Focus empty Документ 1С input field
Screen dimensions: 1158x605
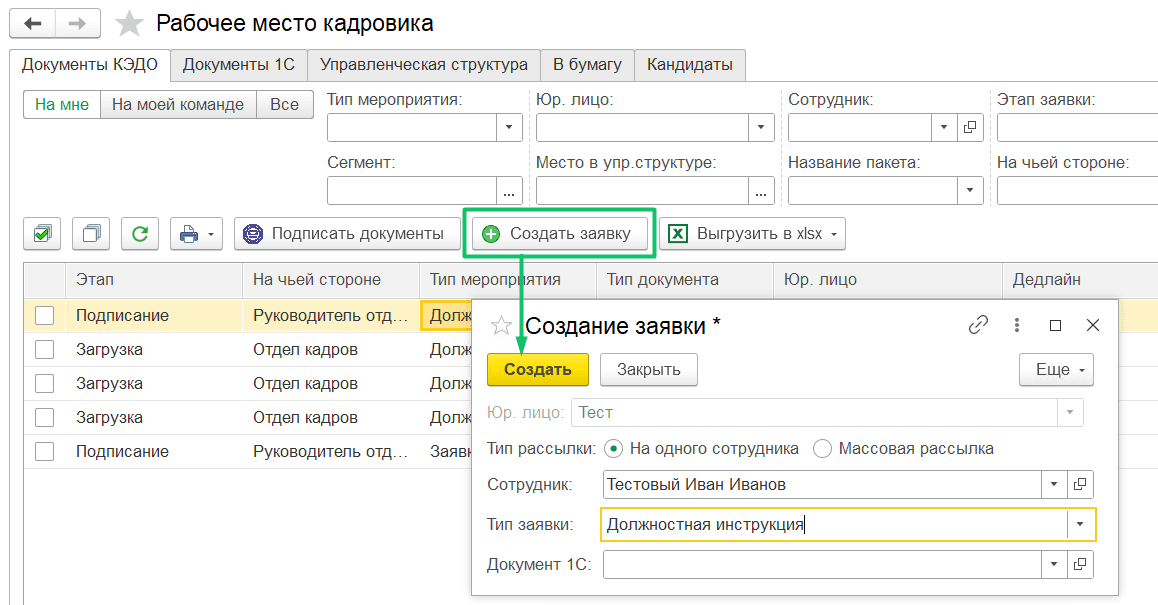pos(822,564)
